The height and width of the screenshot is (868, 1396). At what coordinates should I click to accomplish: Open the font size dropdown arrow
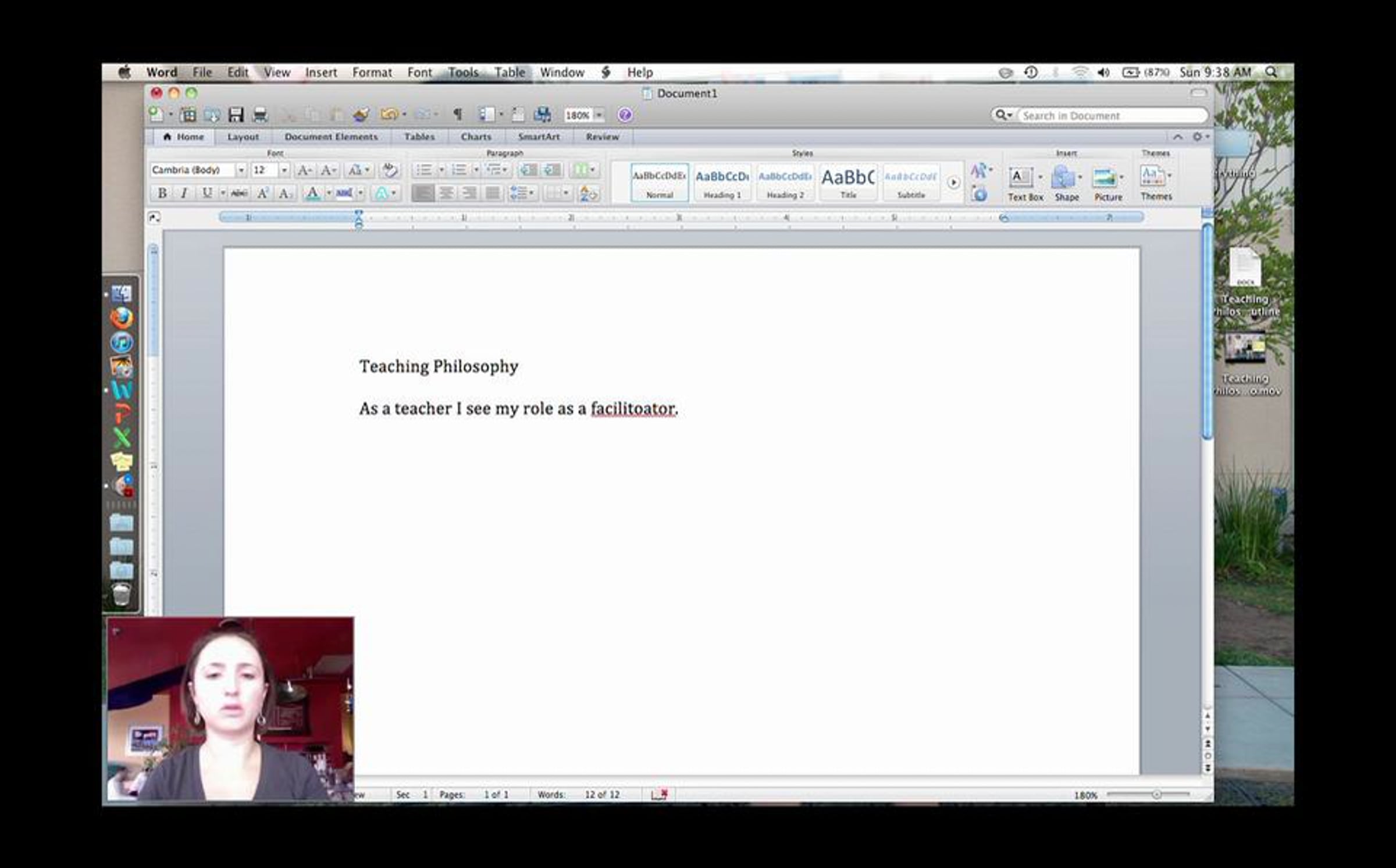click(x=284, y=170)
